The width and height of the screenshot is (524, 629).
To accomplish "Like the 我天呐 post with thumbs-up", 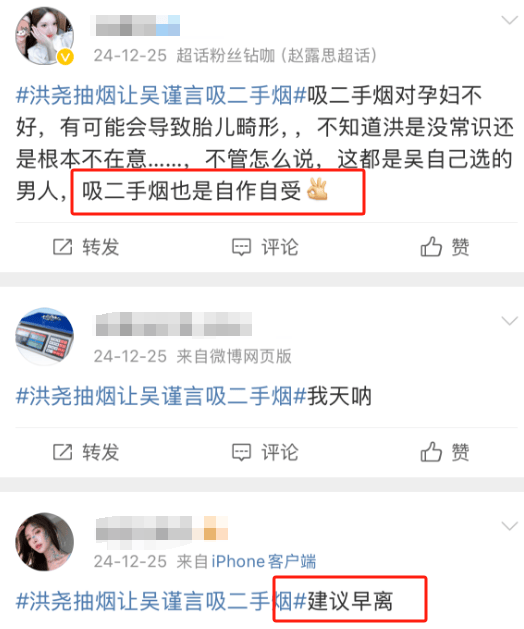I will pyautogui.click(x=431, y=452).
